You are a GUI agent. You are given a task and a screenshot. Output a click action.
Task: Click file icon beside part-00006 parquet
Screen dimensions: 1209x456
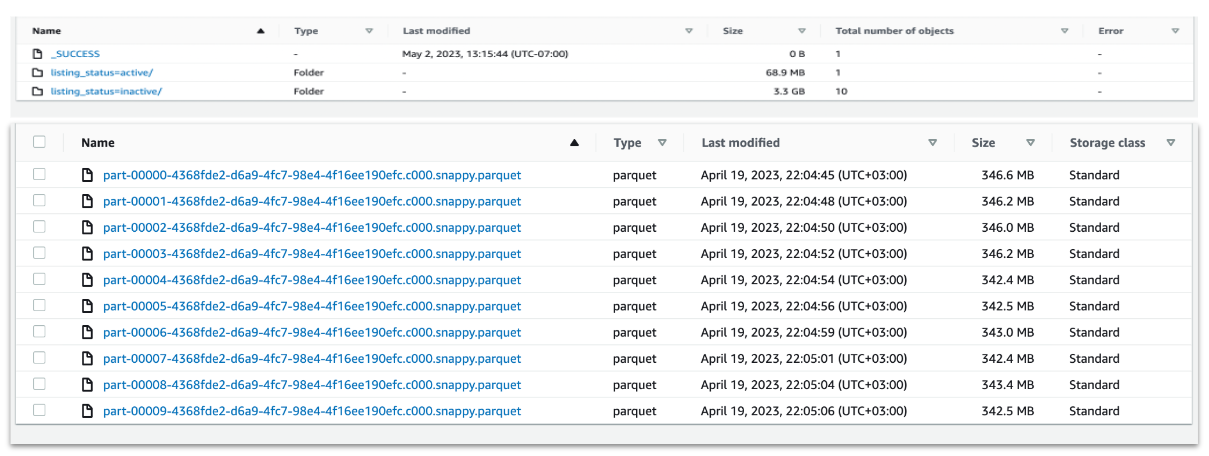tap(88, 332)
